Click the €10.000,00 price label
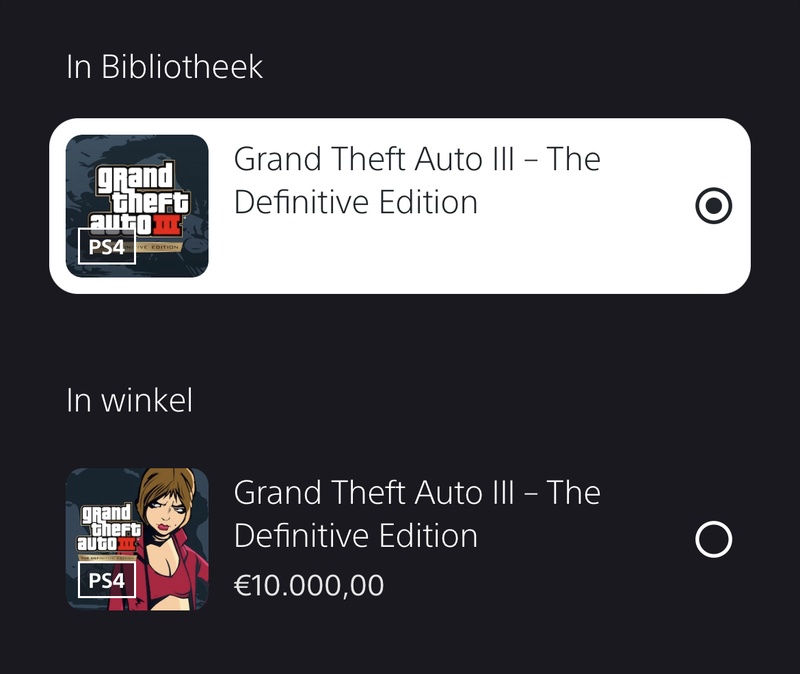The height and width of the screenshot is (674, 800). point(309,585)
